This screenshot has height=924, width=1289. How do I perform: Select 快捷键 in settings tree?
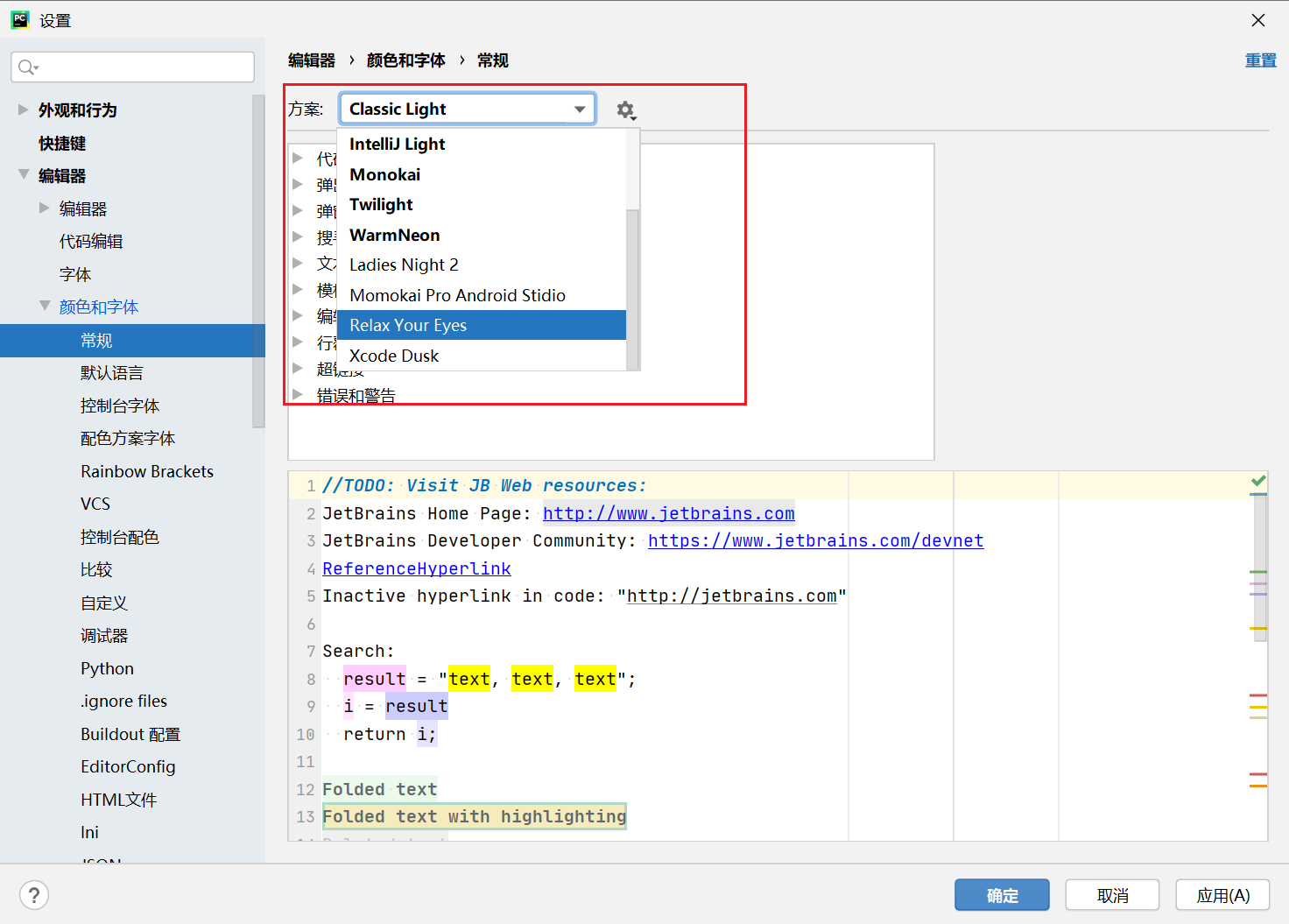(61, 143)
